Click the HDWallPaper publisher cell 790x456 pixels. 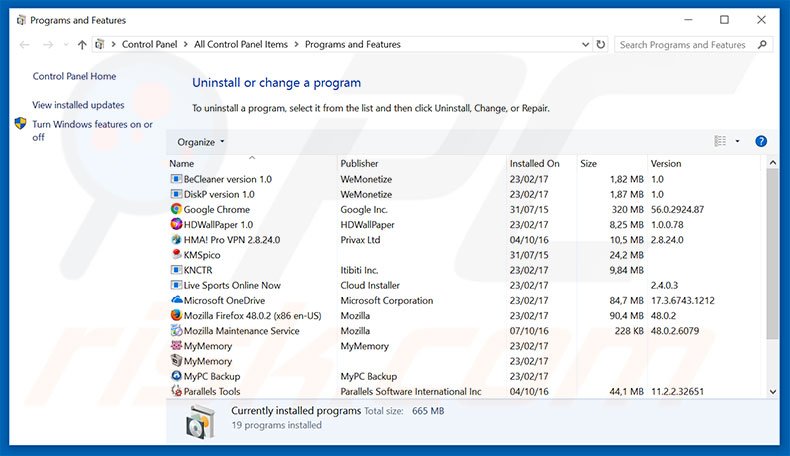coord(367,225)
